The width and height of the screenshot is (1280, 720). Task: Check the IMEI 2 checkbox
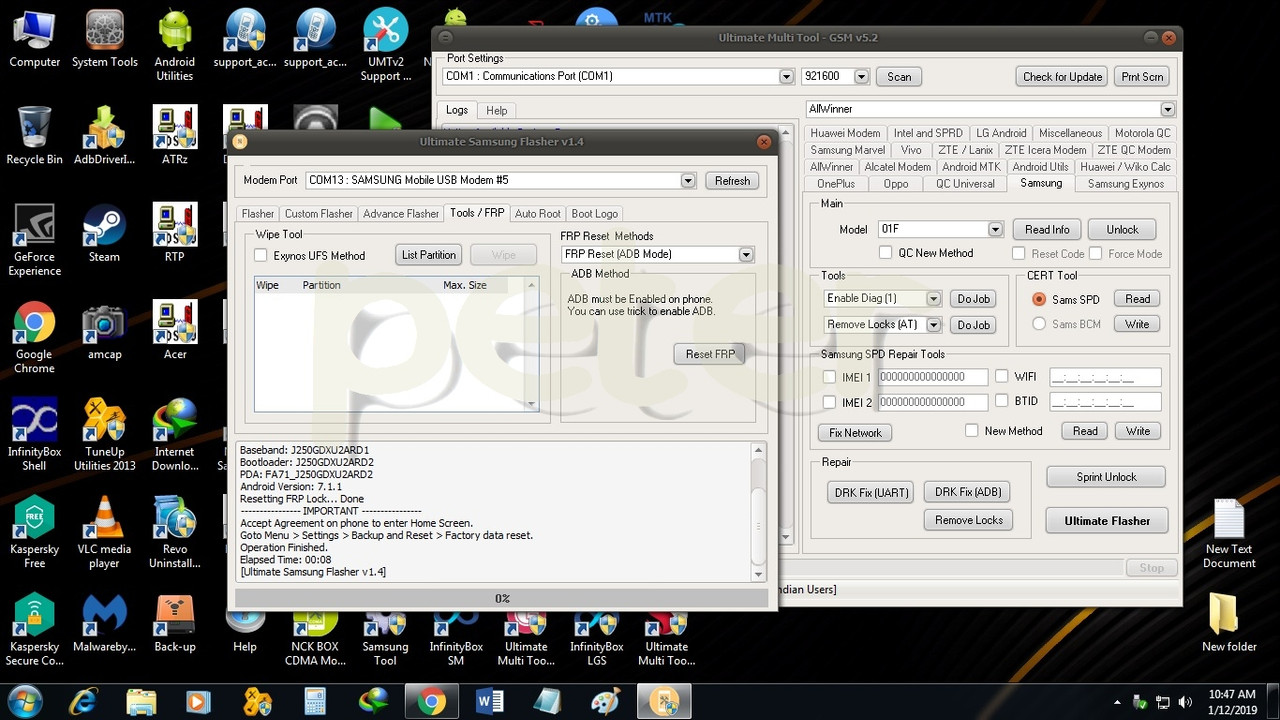tap(829, 402)
